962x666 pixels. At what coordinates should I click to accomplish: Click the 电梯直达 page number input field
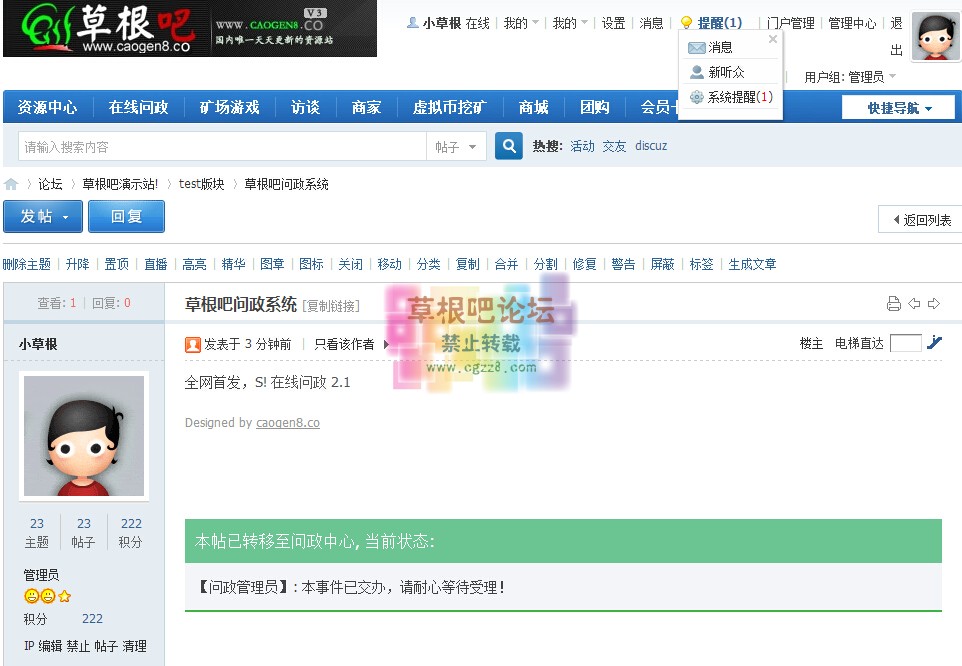click(x=905, y=342)
